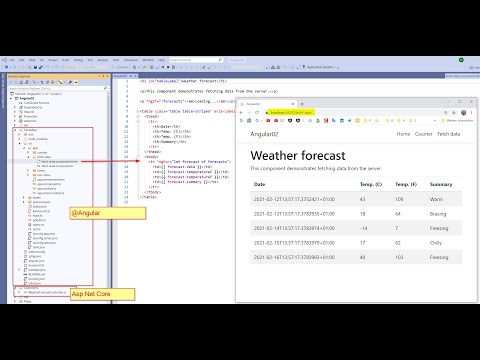Select angular.json in Solution Explorer
480x360 pixels.
36,261
